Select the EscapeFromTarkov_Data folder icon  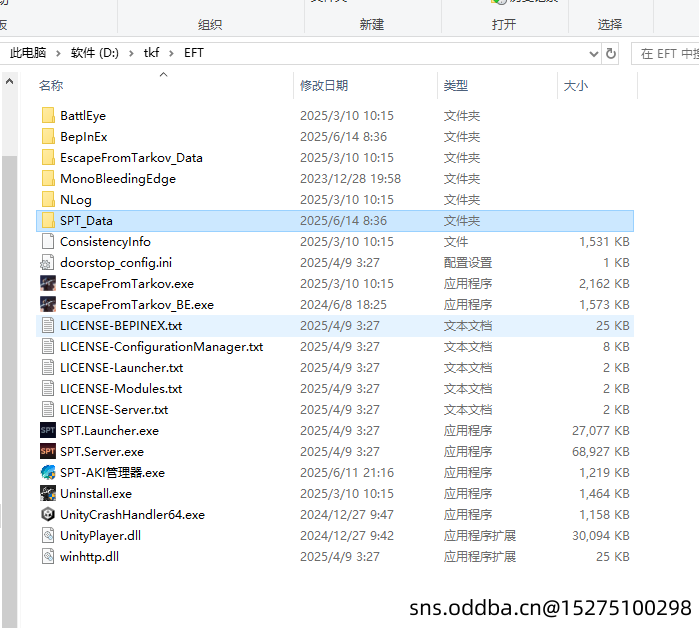pyautogui.click(x=48, y=157)
